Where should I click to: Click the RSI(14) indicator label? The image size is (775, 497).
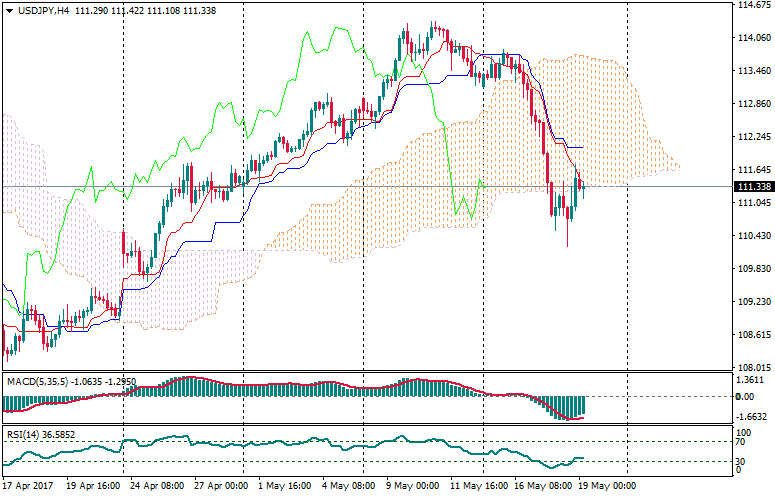(23, 435)
